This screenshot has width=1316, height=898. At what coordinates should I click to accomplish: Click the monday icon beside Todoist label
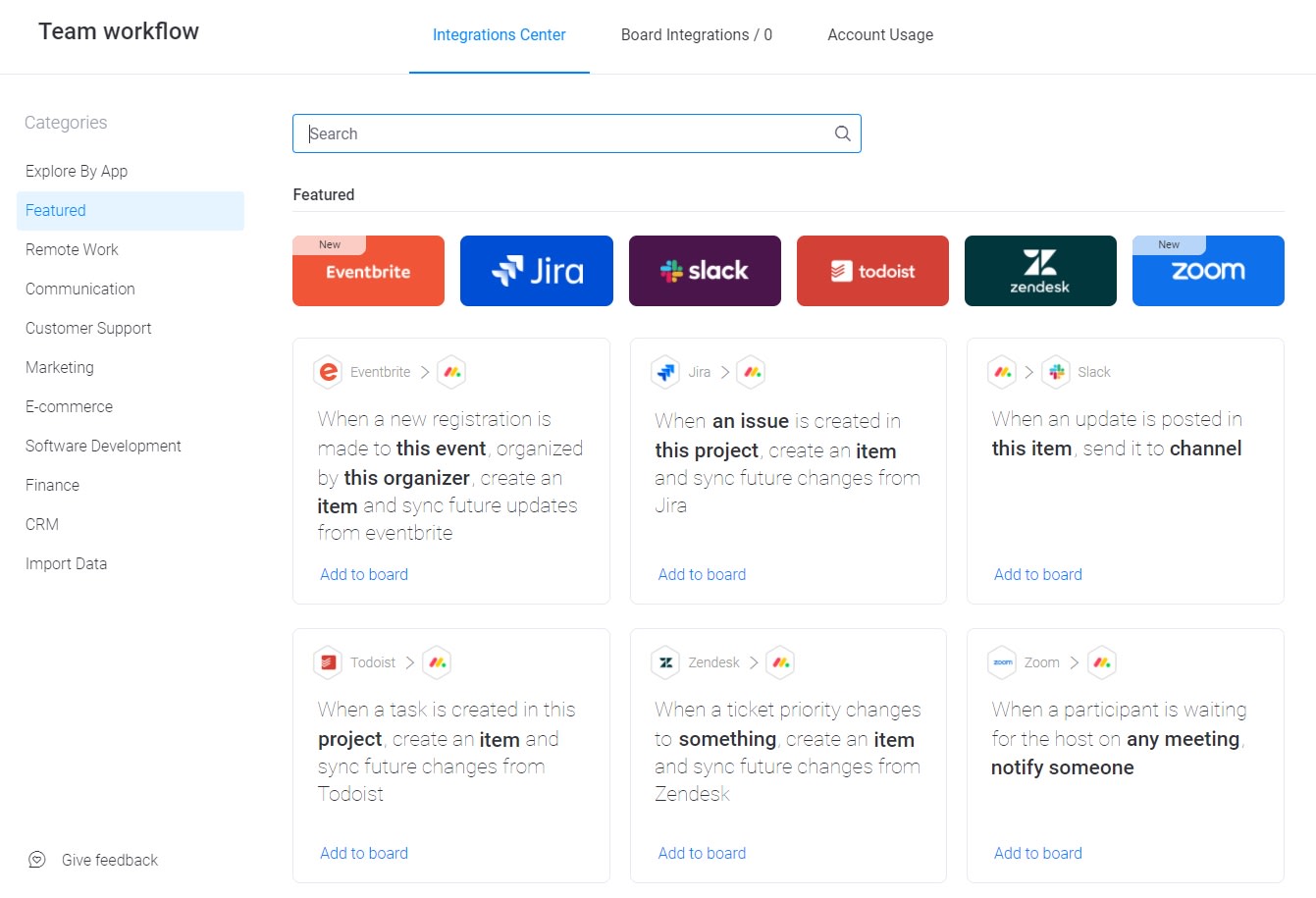point(437,662)
